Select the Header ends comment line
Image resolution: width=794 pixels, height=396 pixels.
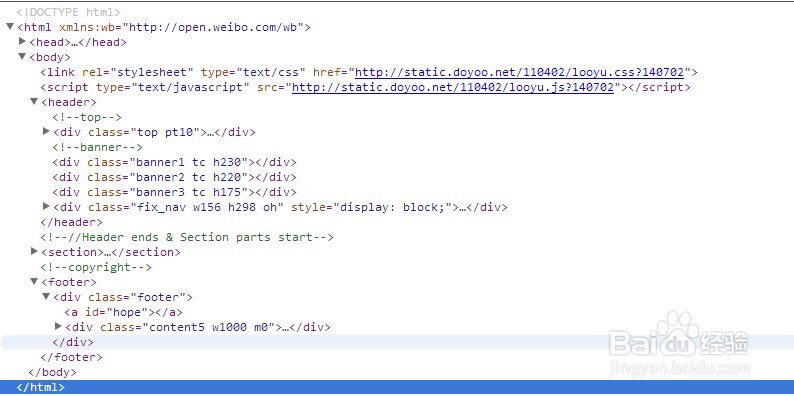[x=187, y=237]
